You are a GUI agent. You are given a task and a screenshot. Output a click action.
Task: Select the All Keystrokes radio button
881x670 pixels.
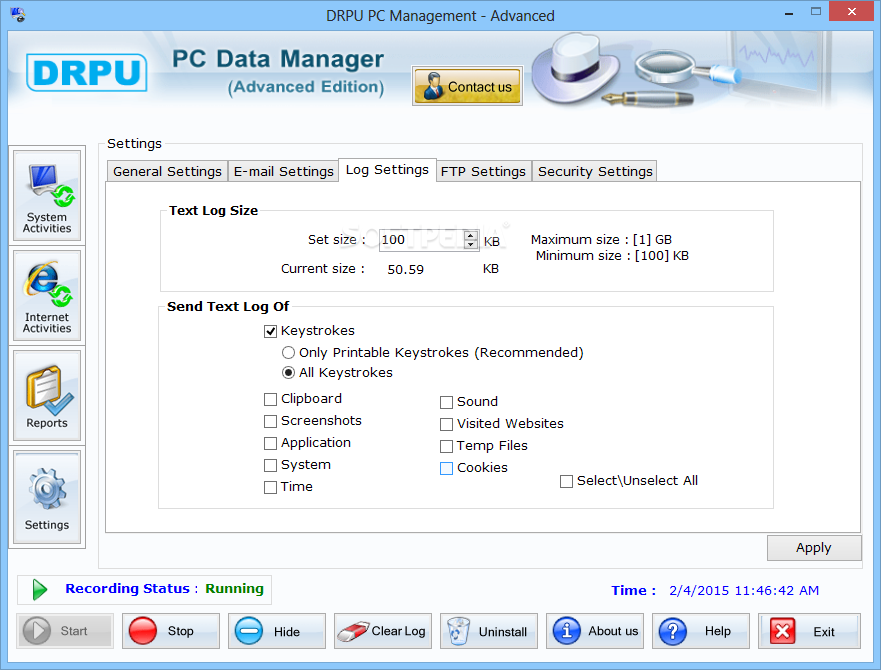coord(288,373)
